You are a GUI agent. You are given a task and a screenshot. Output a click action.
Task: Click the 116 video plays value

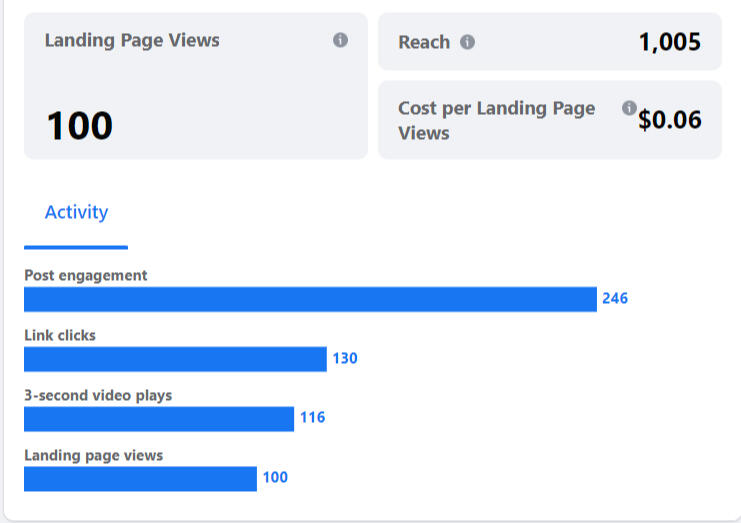tap(312, 418)
